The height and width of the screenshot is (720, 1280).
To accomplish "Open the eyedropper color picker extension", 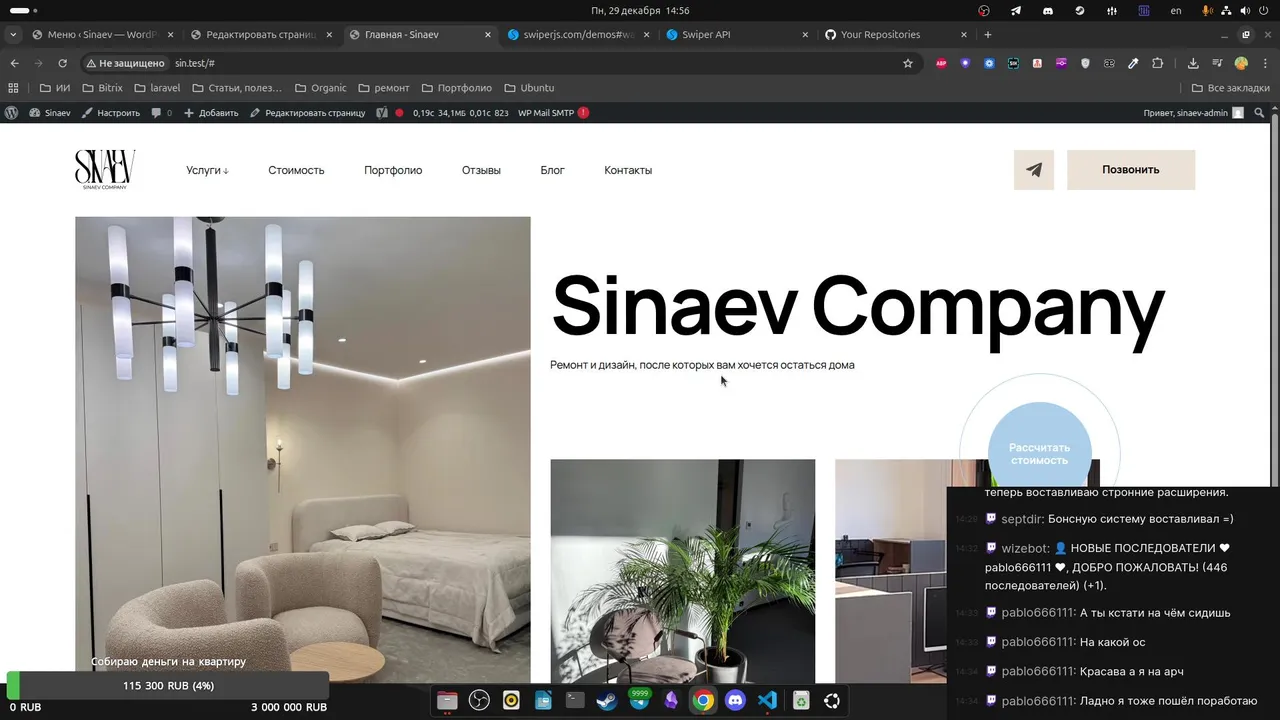I will pyautogui.click(x=1133, y=63).
